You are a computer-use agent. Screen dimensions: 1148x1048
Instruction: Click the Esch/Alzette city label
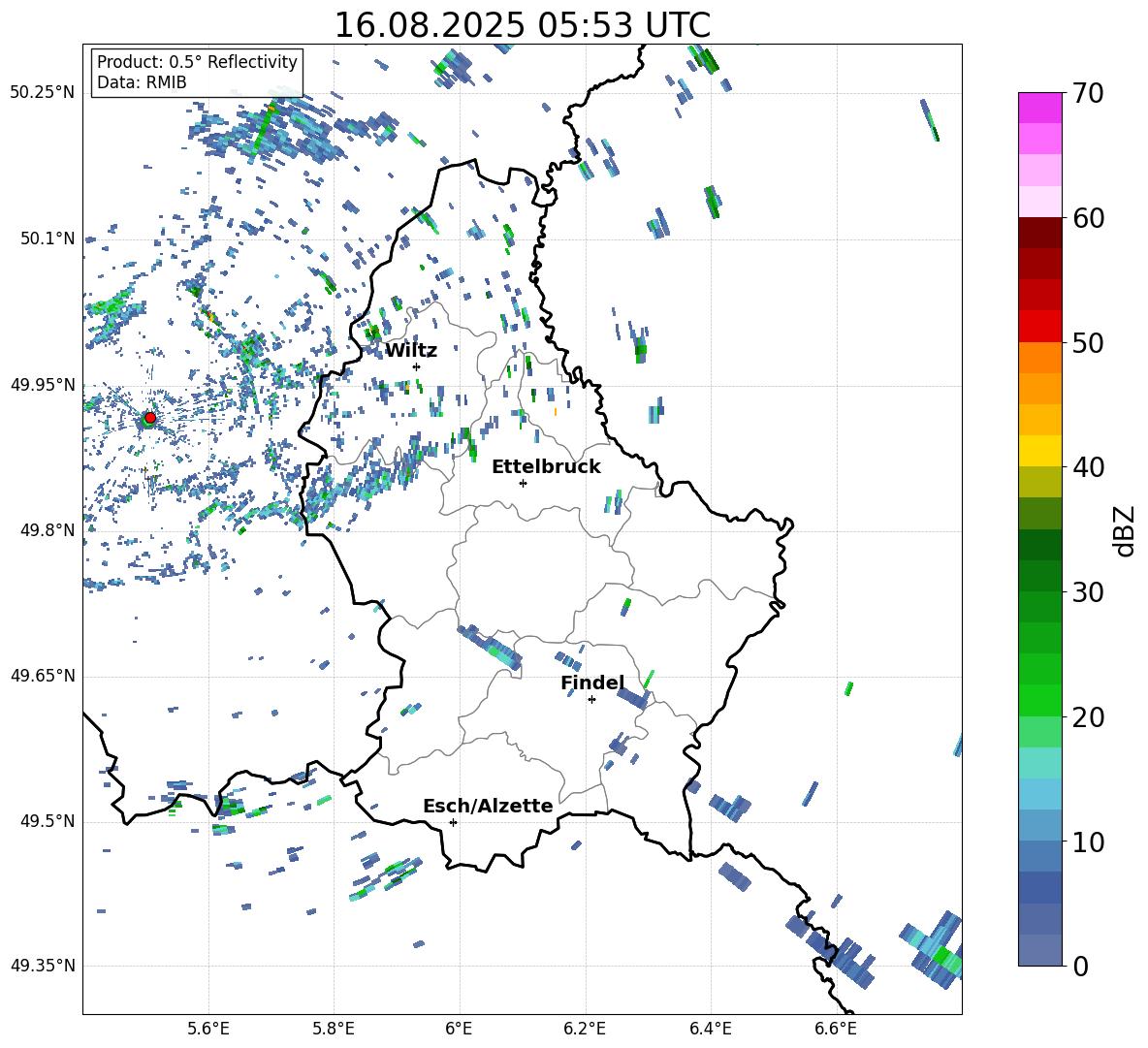tap(488, 806)
